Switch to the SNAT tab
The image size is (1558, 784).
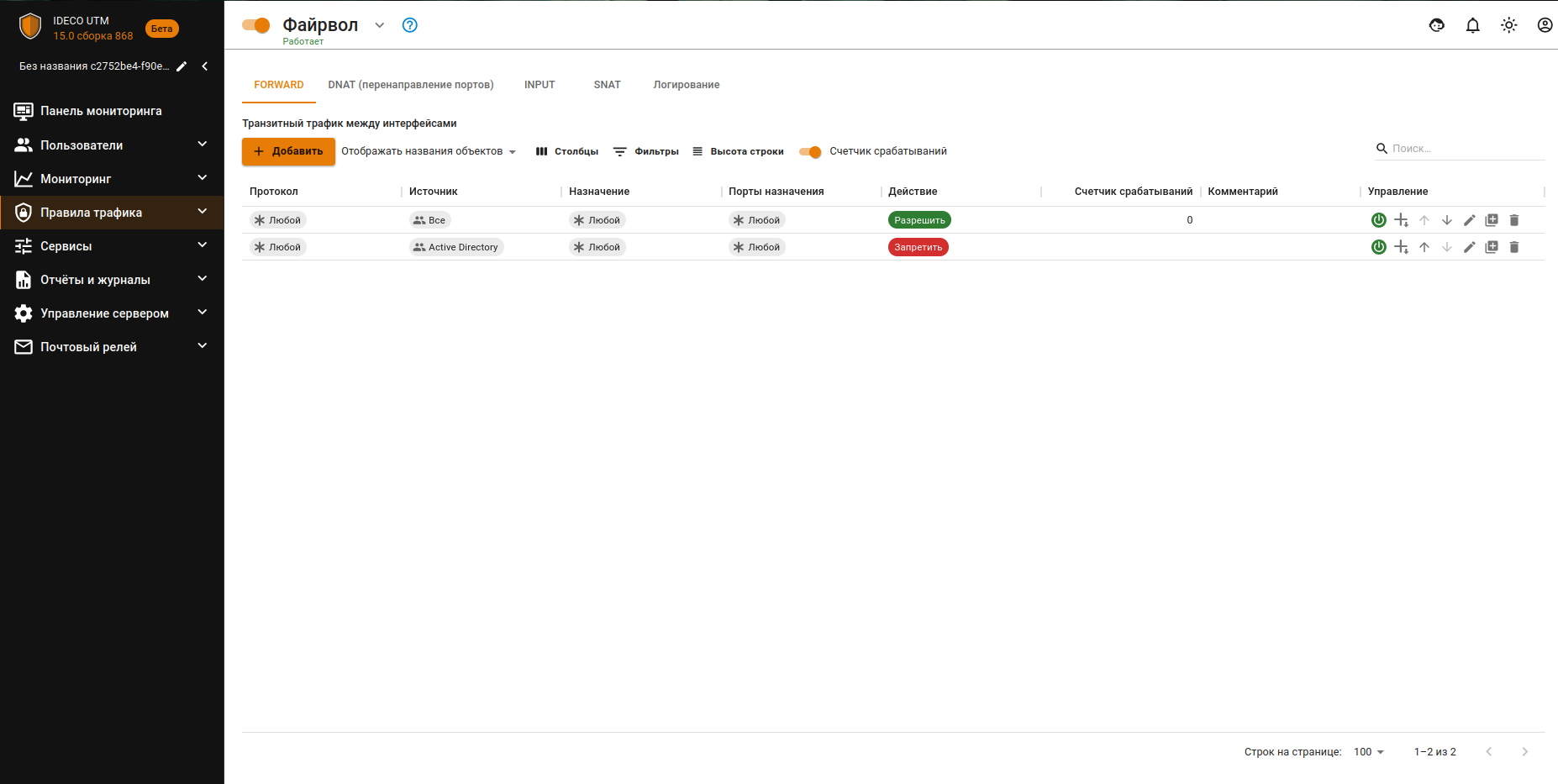click(607, 85)
